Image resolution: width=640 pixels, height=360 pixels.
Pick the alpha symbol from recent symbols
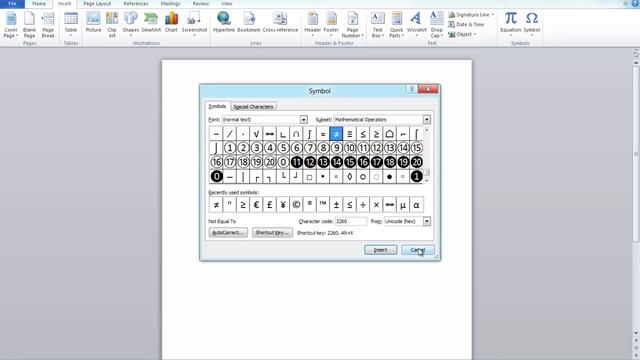pyautogui.click(x=416, y=205)
